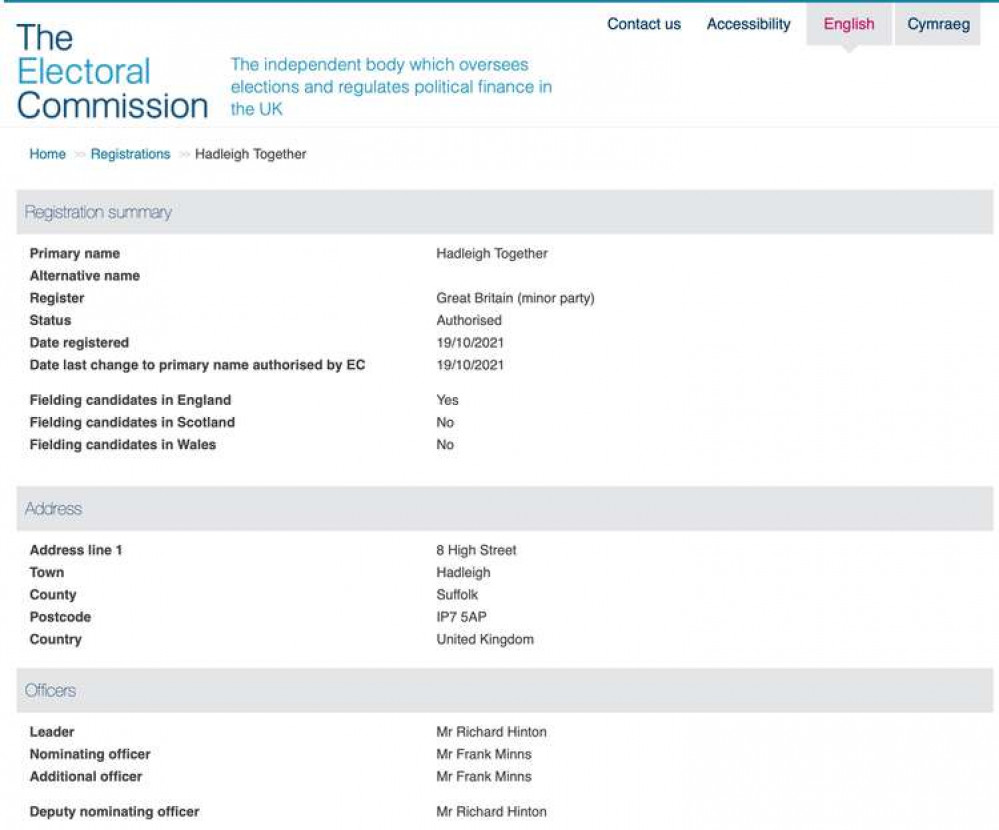This screenshot has height=830, width=999.
Task: Click the Commission's tagline description text
Action: coord(390,87)
